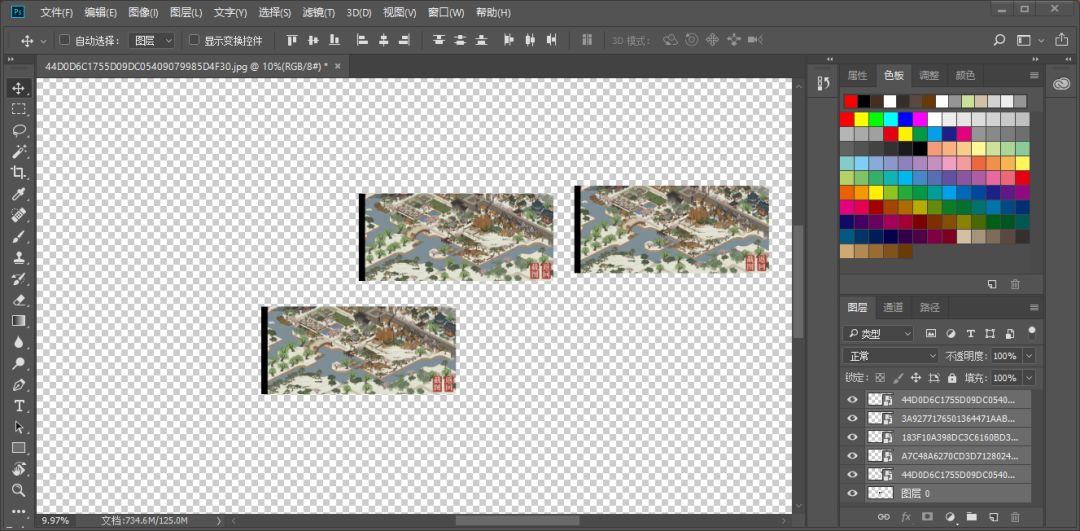Create a new layer with the page icon
This screenshot has height=531, width=1080.
(x=993, y=516)
